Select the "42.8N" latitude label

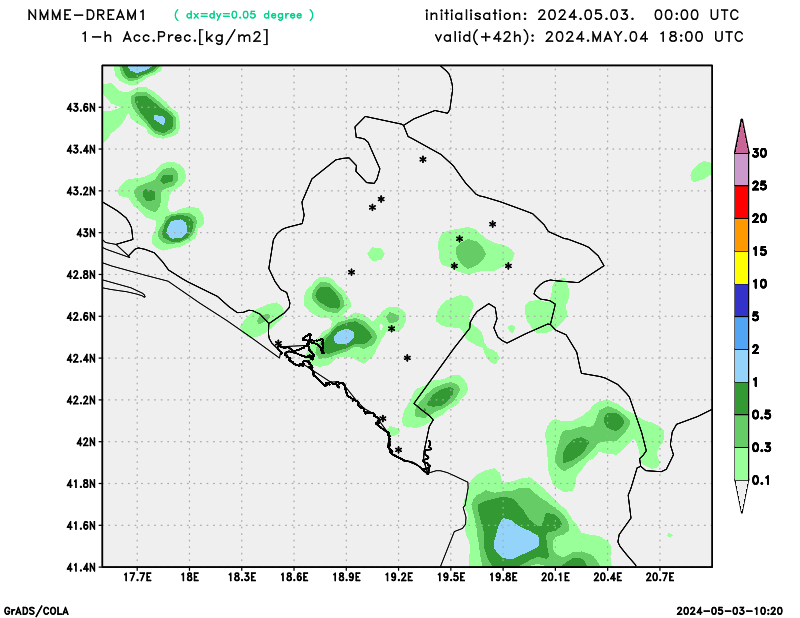tap(81, 275)
